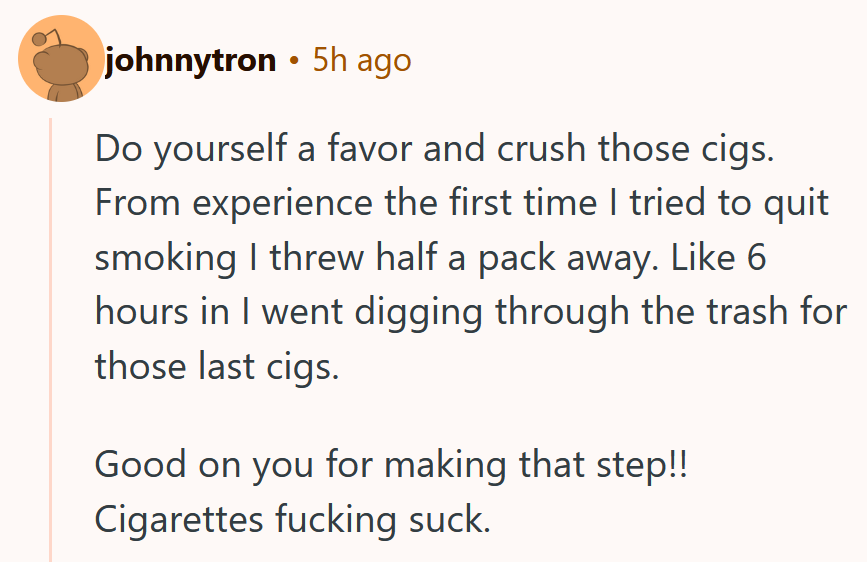The width and height of the screenshot is (867, 562).
Task: Click the word "quit" in the comment
Action: click(801, 205)
